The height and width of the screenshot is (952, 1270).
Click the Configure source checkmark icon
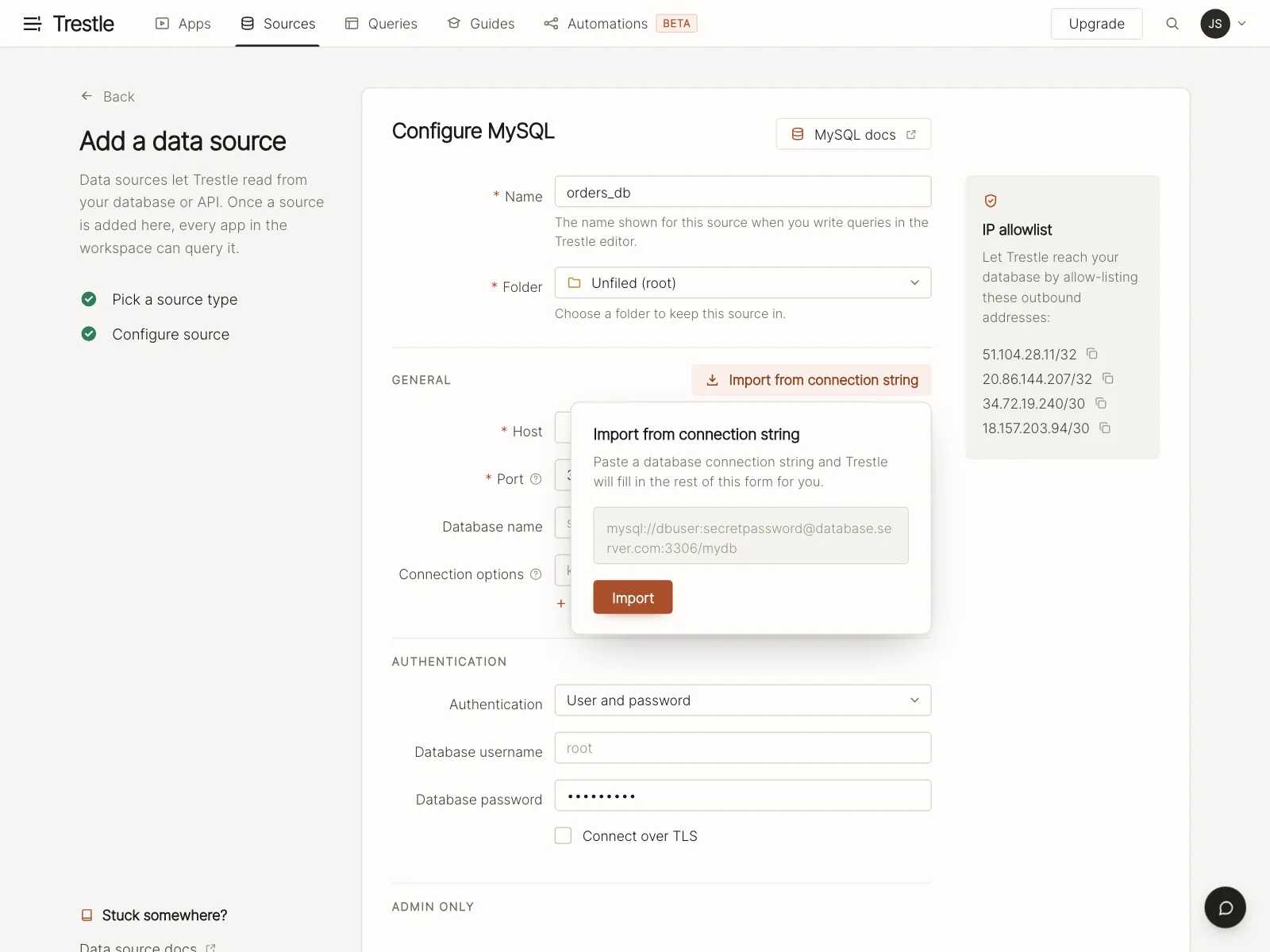point(89,334)
